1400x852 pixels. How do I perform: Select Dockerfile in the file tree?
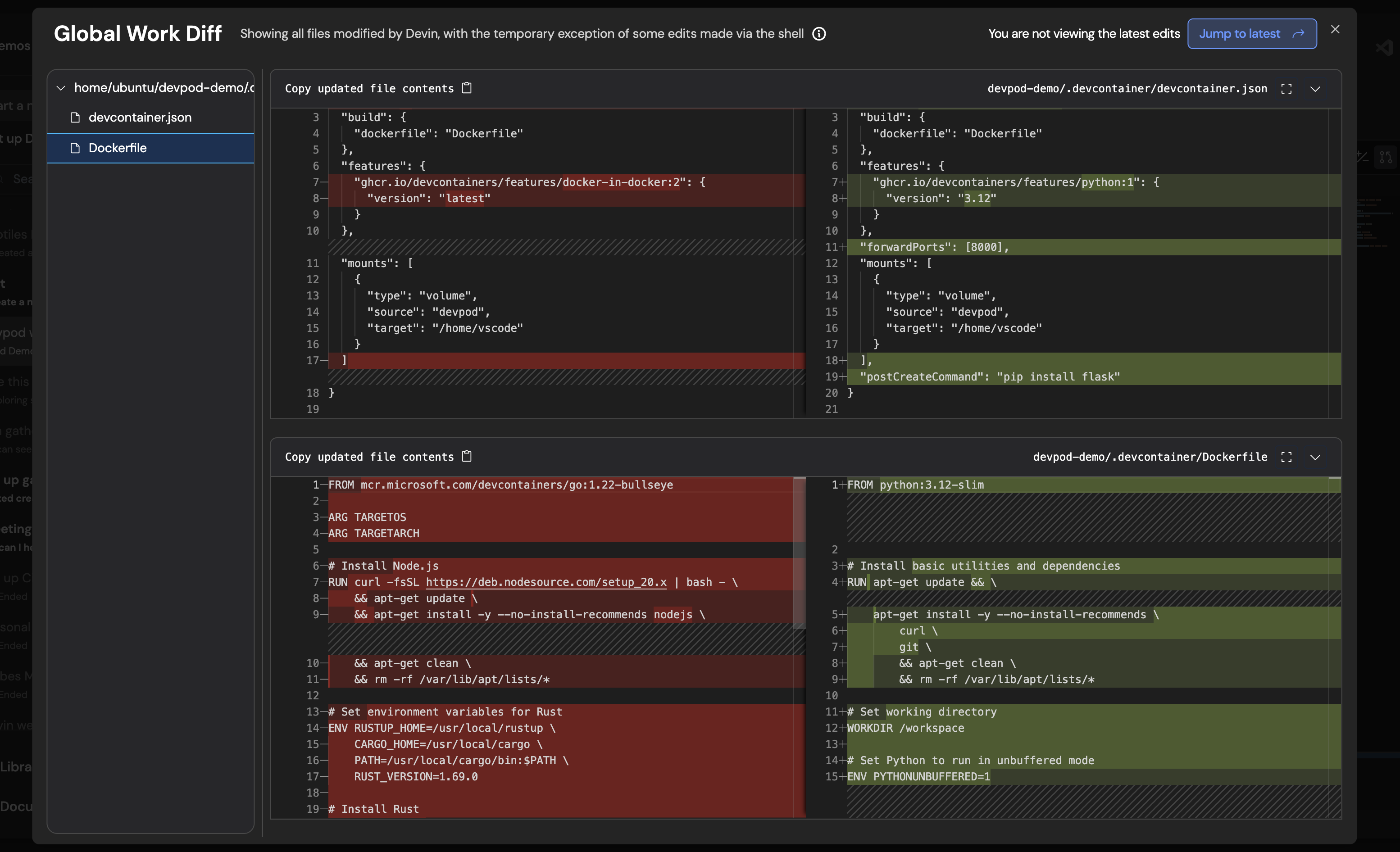coord(118,148)
